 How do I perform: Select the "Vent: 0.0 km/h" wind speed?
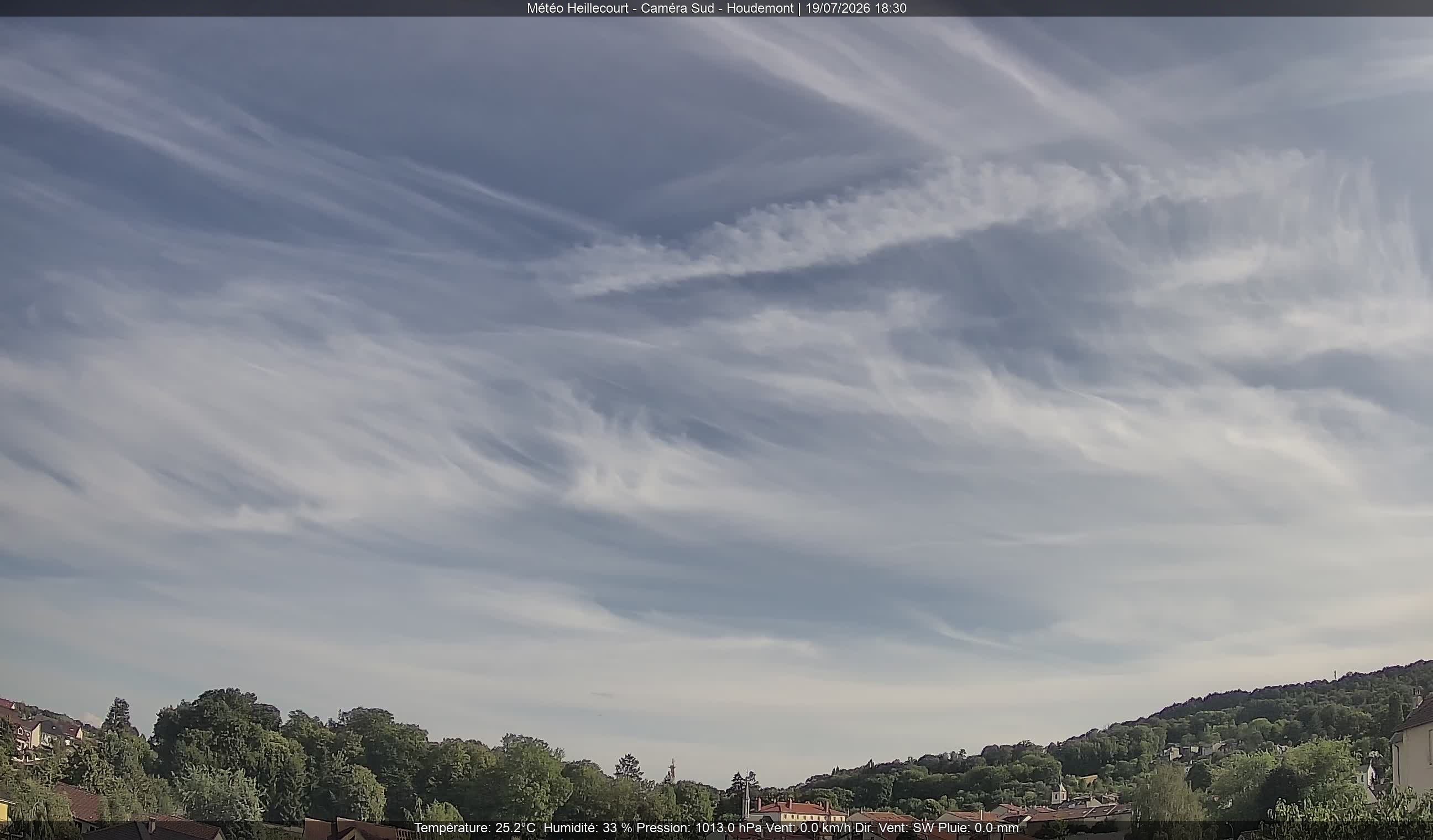(808, 828)
